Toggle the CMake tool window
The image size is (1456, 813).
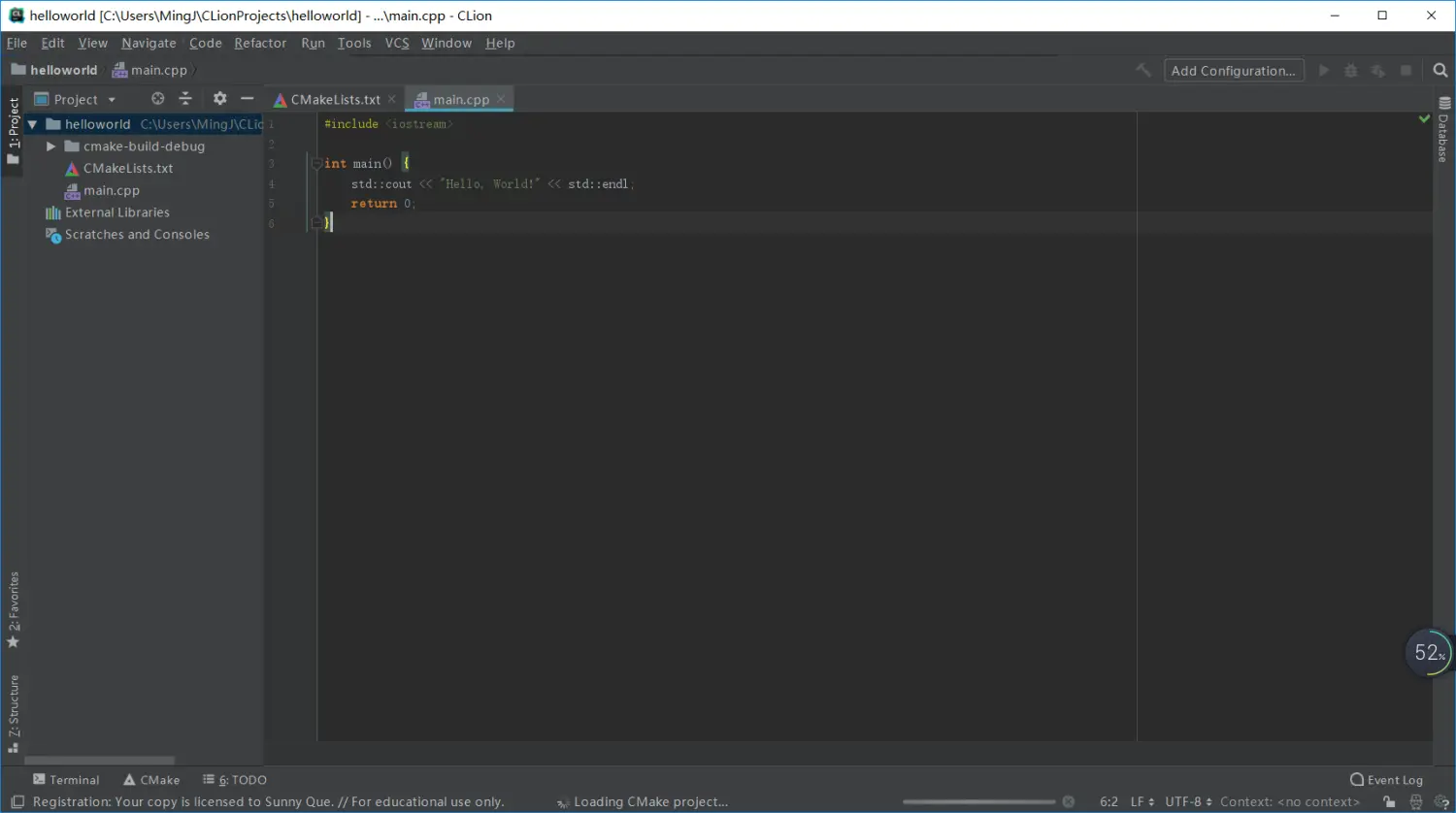click(x=151, y=780)
